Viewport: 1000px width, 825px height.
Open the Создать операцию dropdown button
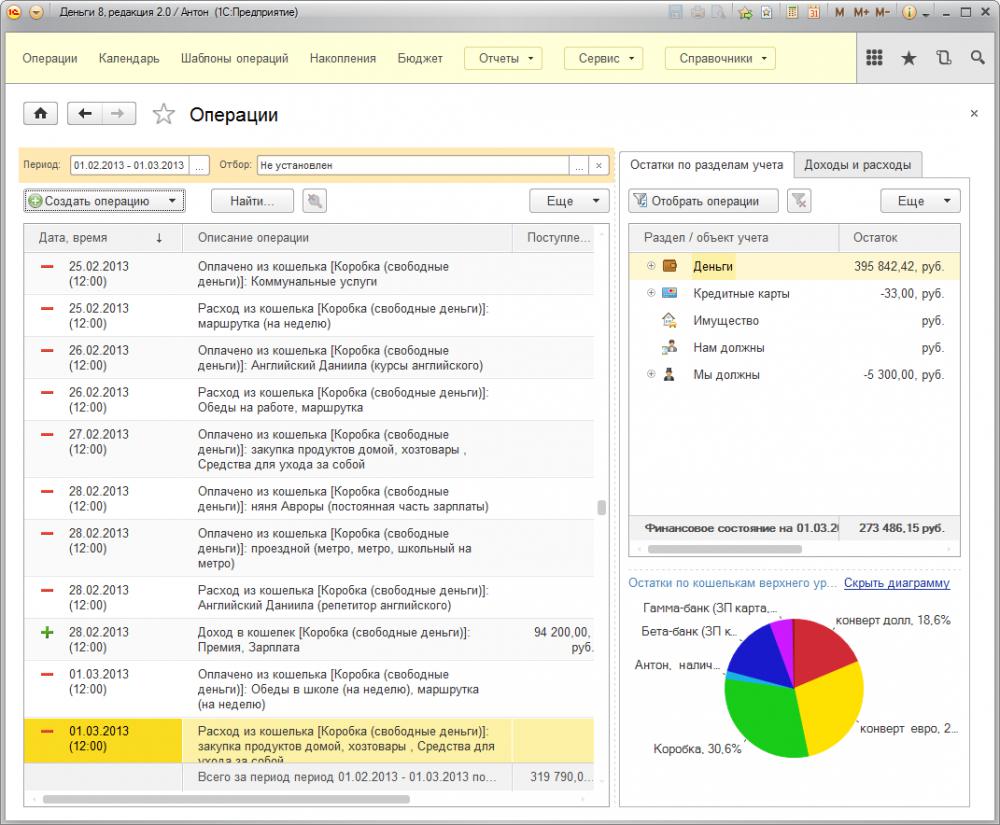coord(105,201)
